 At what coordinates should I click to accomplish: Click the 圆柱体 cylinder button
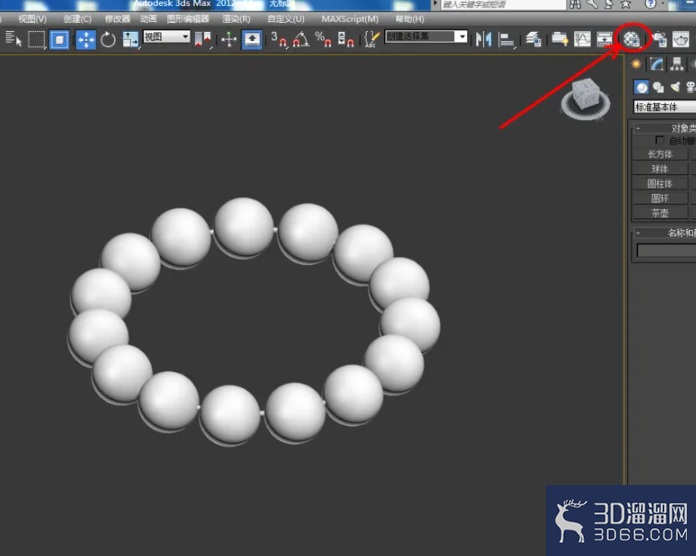pyautogui.click(x=660, y=183)
